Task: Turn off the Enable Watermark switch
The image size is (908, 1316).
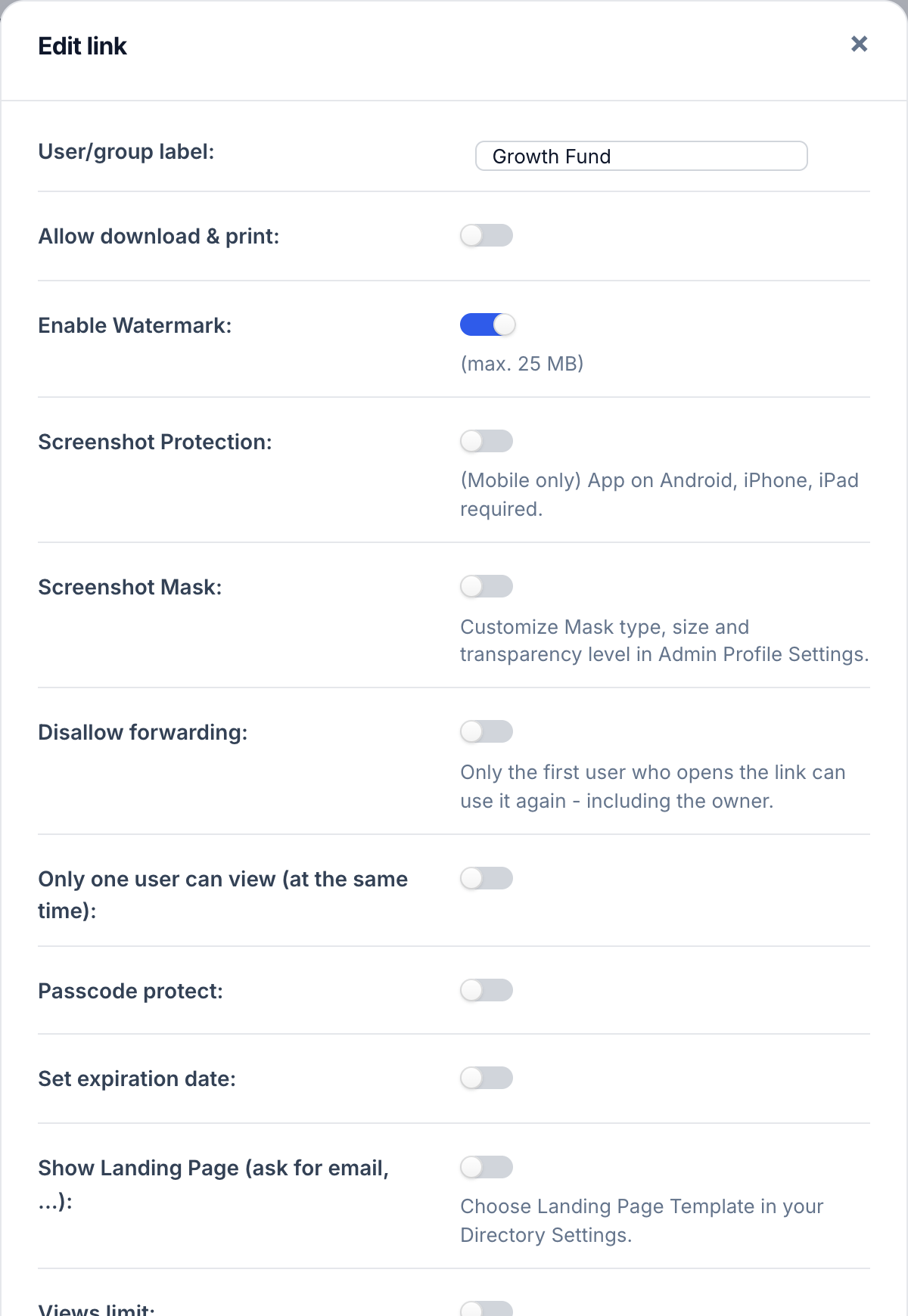Action: [x=487, y=324]
